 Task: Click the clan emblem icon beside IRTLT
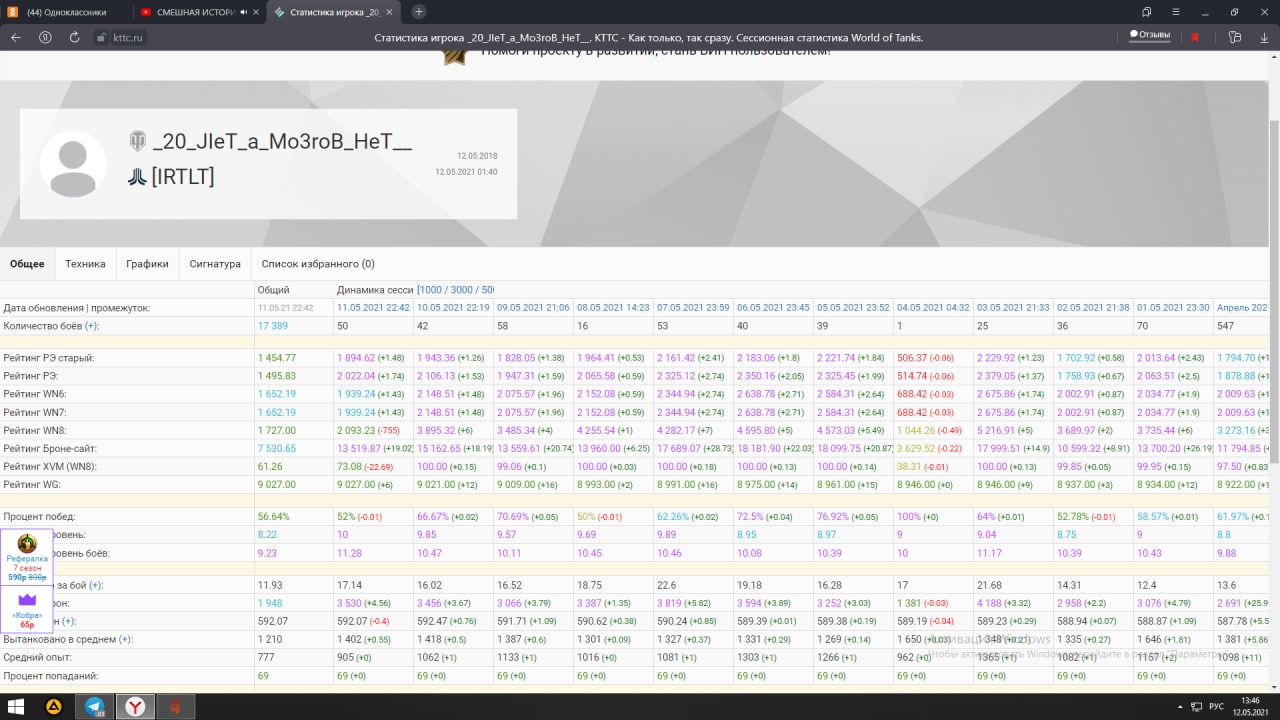(138, 177)
